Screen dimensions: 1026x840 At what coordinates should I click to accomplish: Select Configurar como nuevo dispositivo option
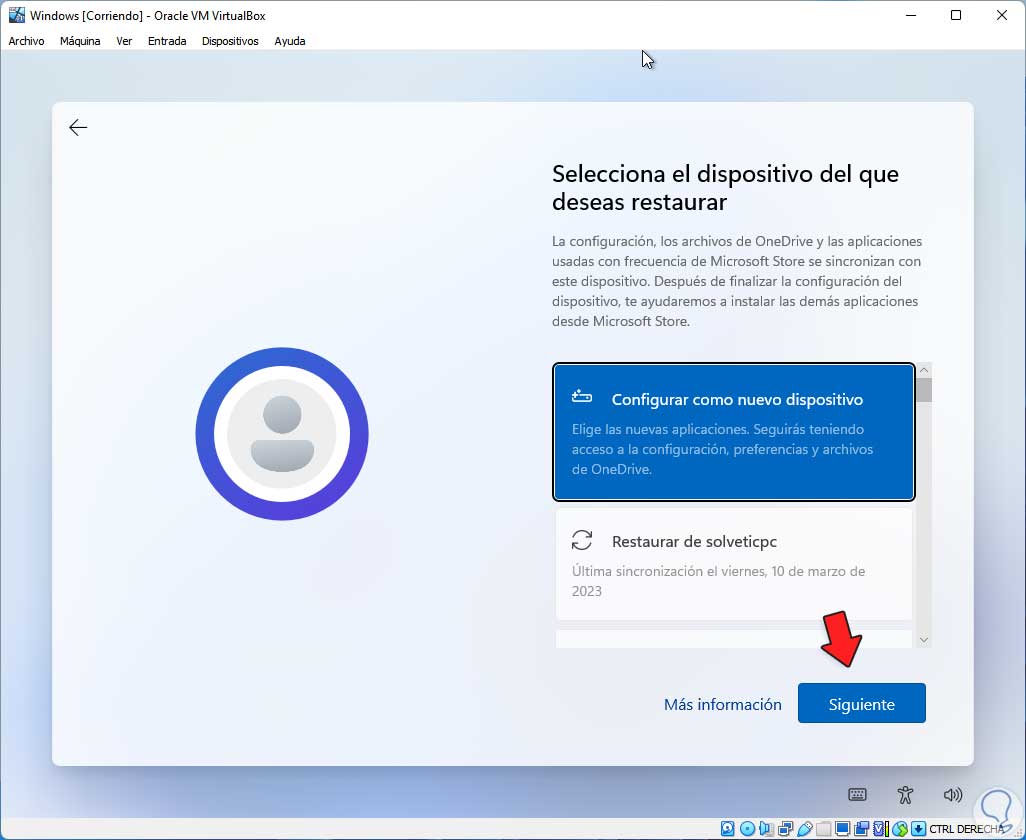coord(734,432)
